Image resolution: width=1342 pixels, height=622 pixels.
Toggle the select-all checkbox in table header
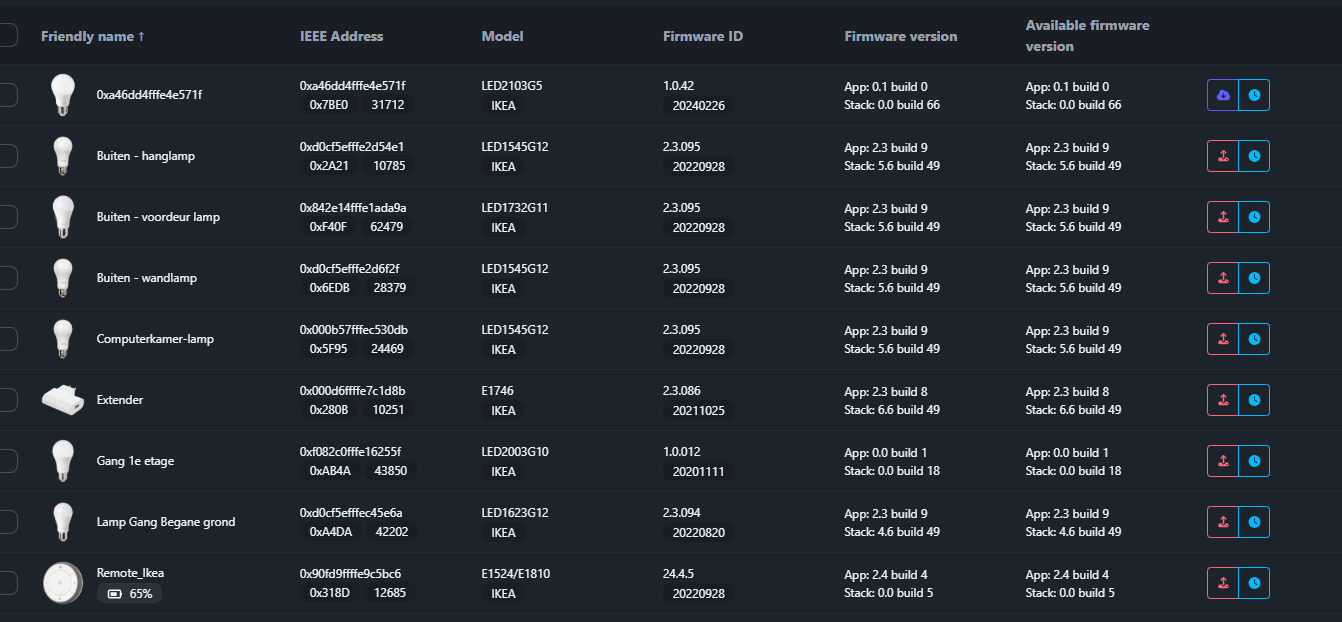point(7,36)
